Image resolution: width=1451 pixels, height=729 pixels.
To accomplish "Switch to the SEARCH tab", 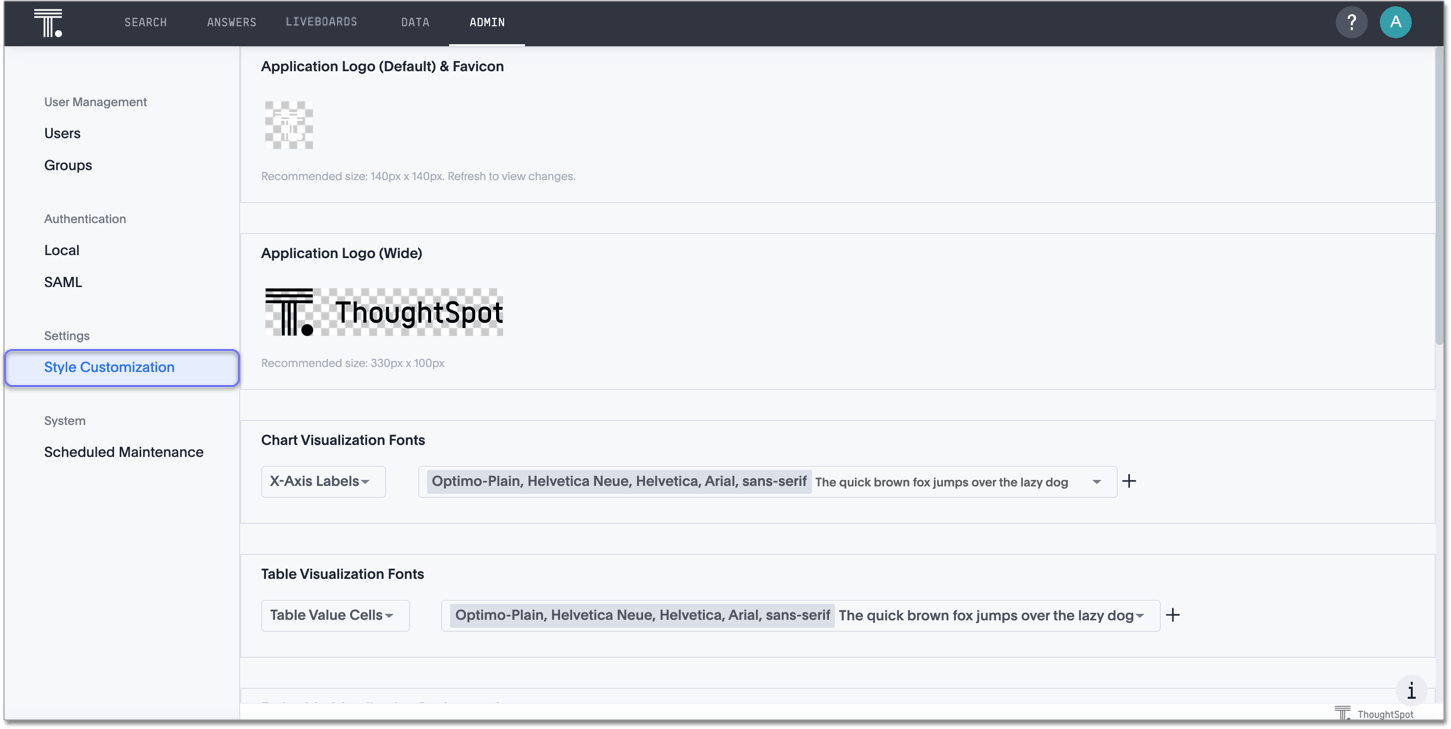I will (145, 22).
